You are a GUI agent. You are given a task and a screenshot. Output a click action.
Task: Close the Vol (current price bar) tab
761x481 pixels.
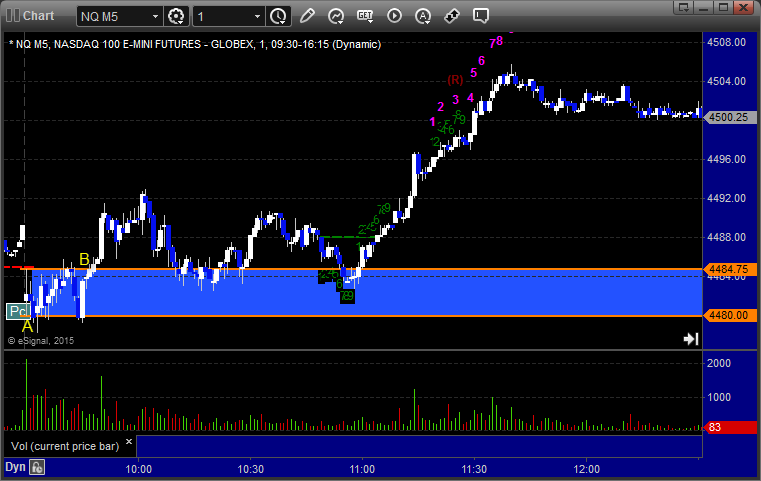click(129, 441)
